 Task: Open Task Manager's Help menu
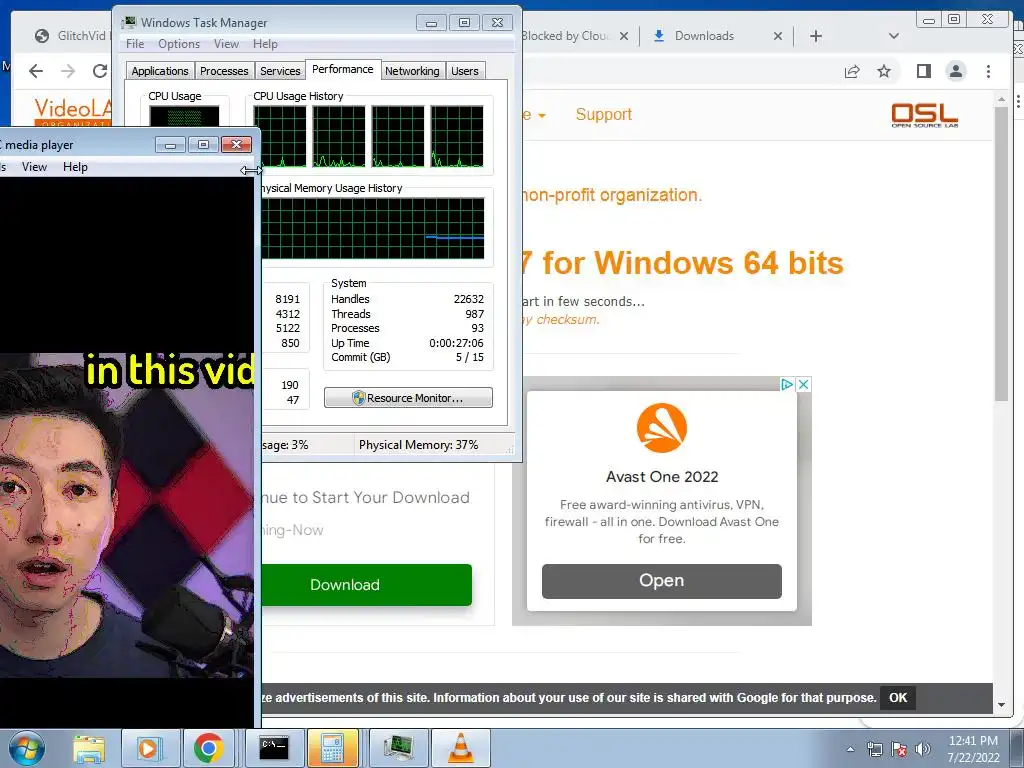pos(265,44)
